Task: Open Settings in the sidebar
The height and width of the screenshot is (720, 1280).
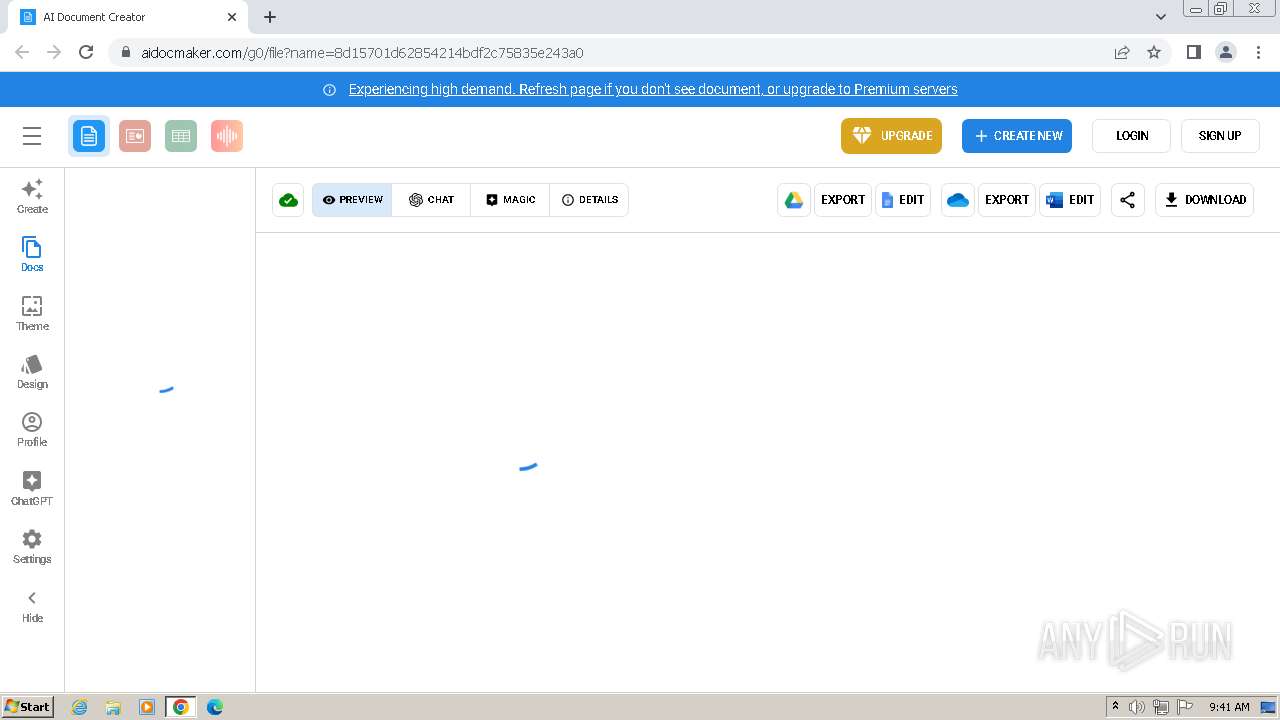Action: (x=32, y=546)
